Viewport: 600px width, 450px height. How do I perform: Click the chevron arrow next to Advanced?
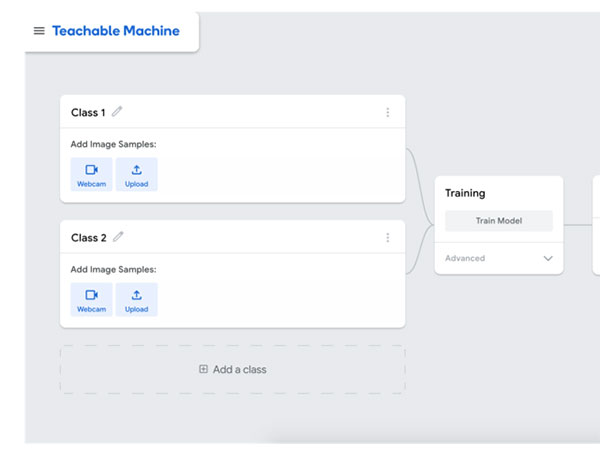click(x=547, y=258)
